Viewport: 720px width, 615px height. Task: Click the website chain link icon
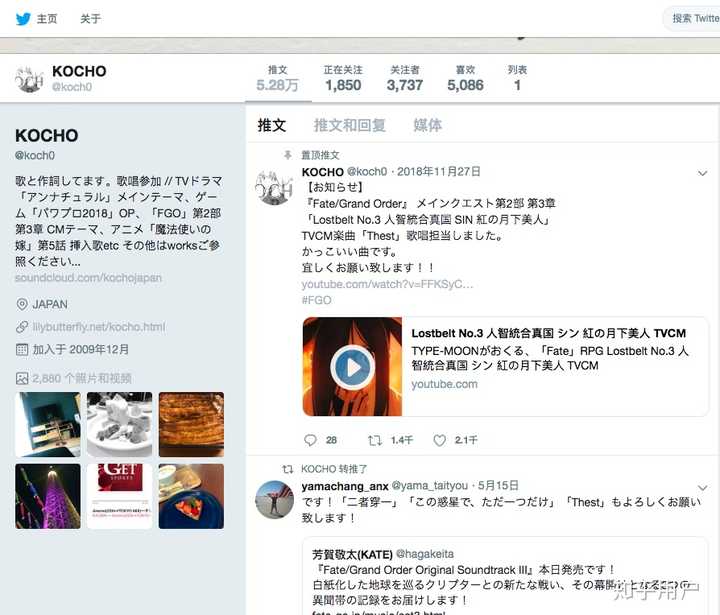[22, 327]
